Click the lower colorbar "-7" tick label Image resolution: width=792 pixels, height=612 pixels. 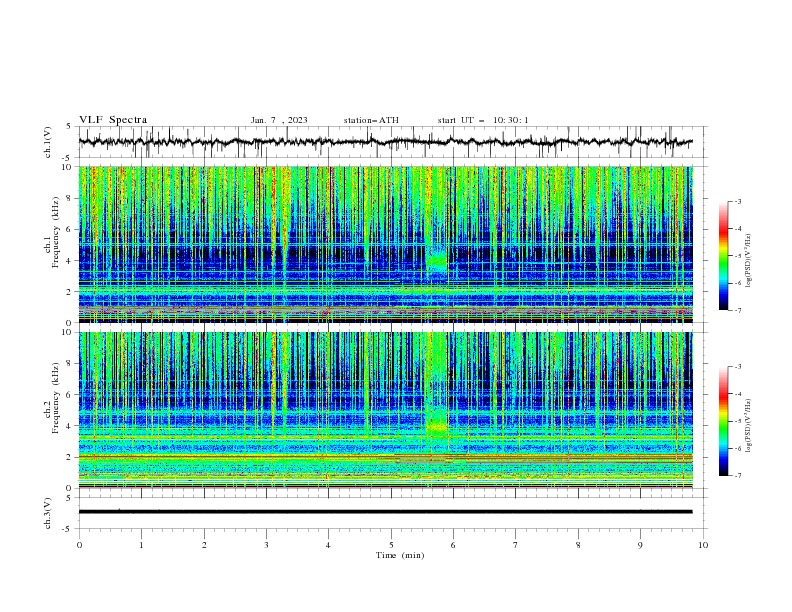[x=738, y=476]
